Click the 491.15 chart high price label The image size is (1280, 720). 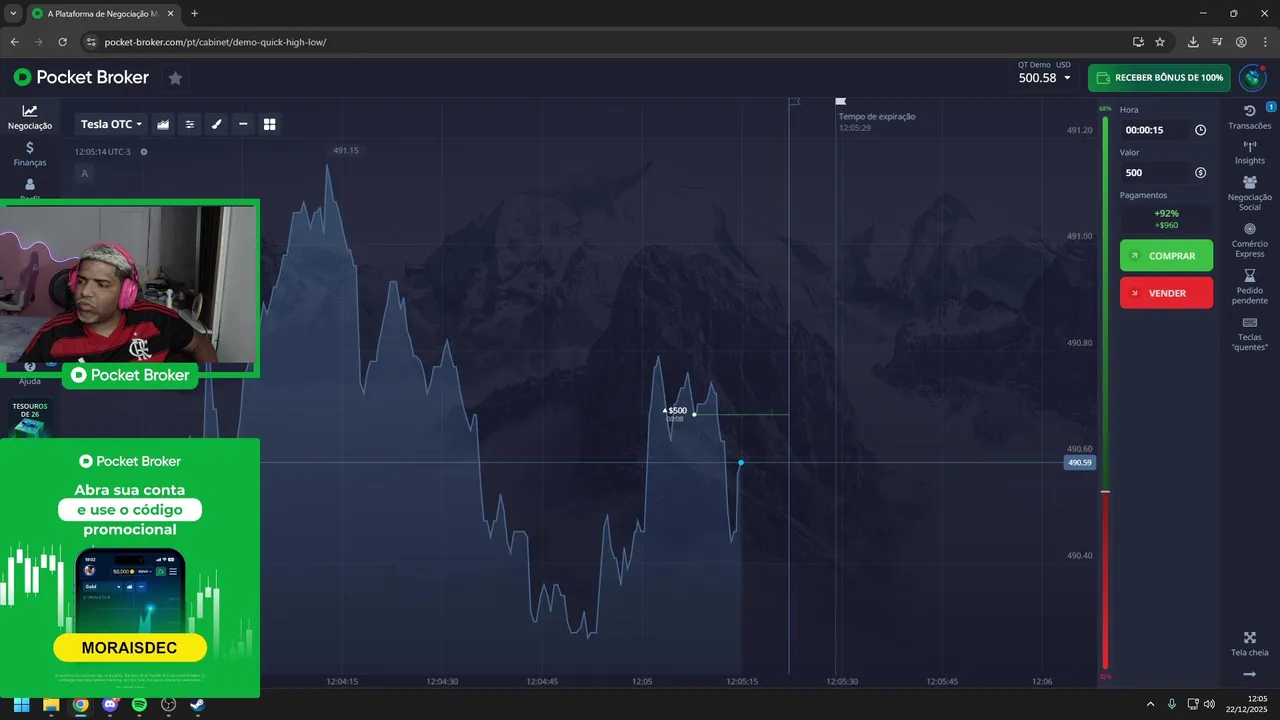346,151
